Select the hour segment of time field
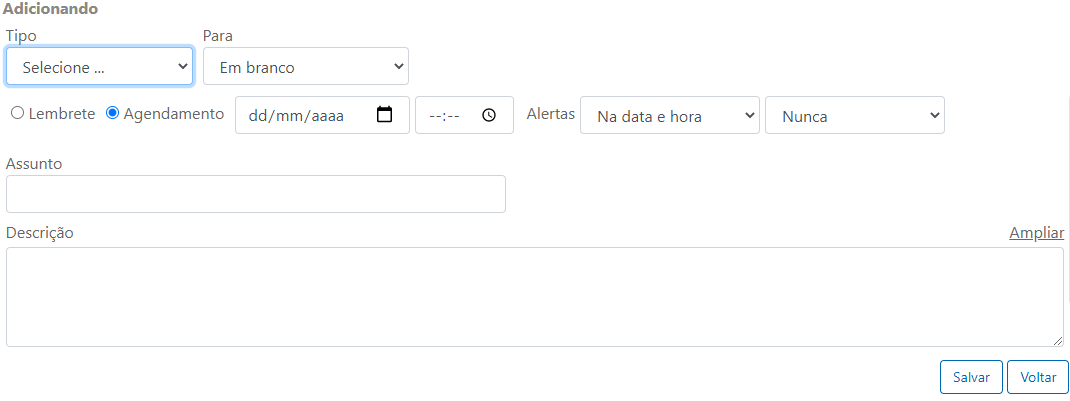The width and height of the screenshot is (1070, 401). (435, 116)
